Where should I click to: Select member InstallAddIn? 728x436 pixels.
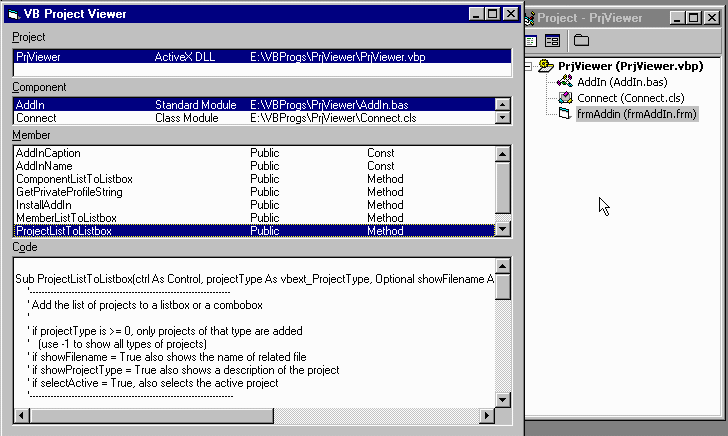[254, 205]
